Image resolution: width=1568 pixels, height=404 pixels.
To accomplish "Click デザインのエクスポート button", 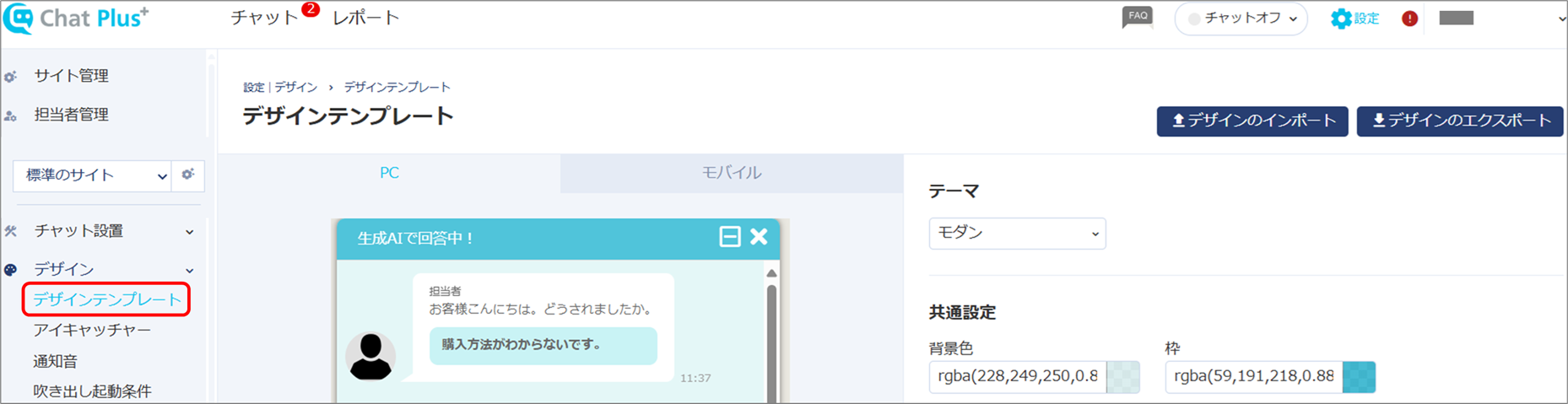I will coord(1460,121).
